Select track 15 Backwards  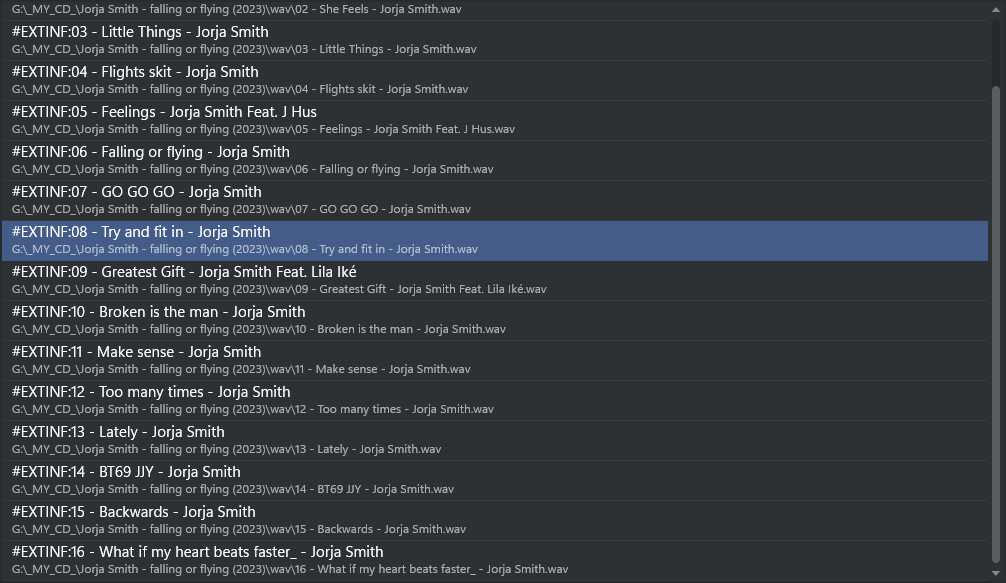(x=133, y=512)
